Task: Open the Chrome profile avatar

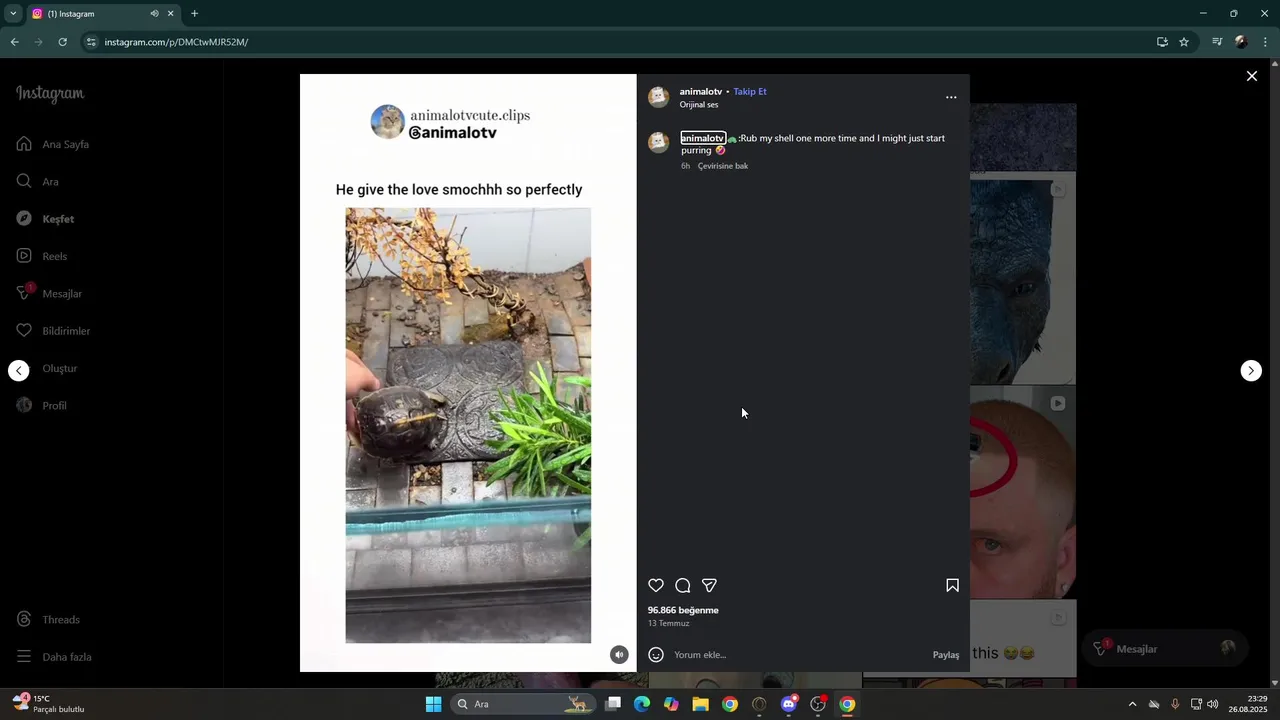Action: point(1241,42)
